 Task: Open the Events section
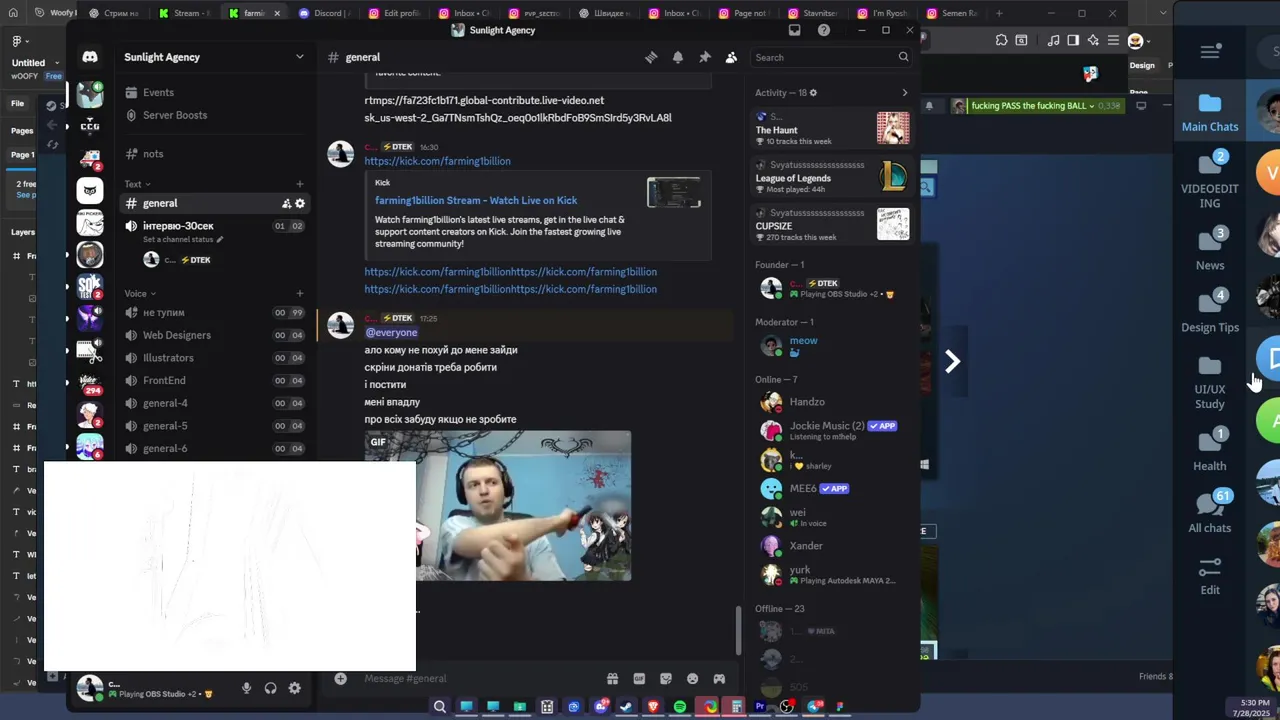tap(158, 92)
